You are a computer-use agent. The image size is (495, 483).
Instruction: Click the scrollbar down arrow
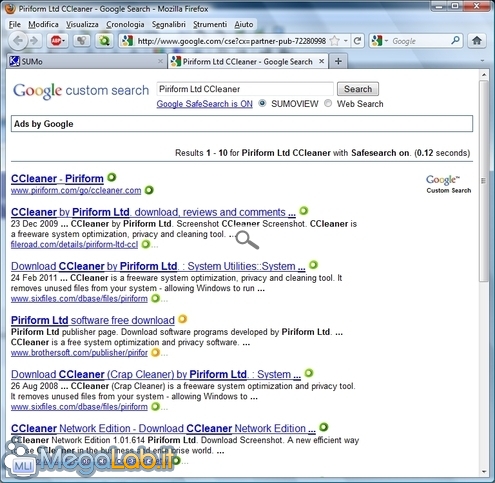pyautogui.click(x=484, y=472)
